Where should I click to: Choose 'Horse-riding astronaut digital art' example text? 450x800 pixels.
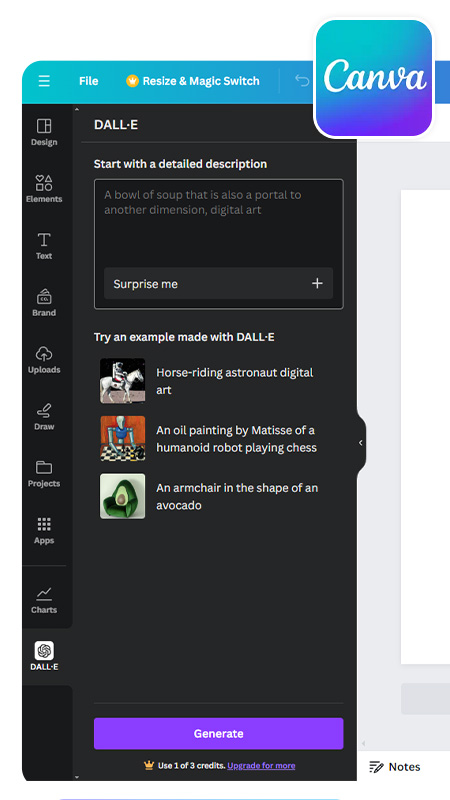(x=235, y=381)
